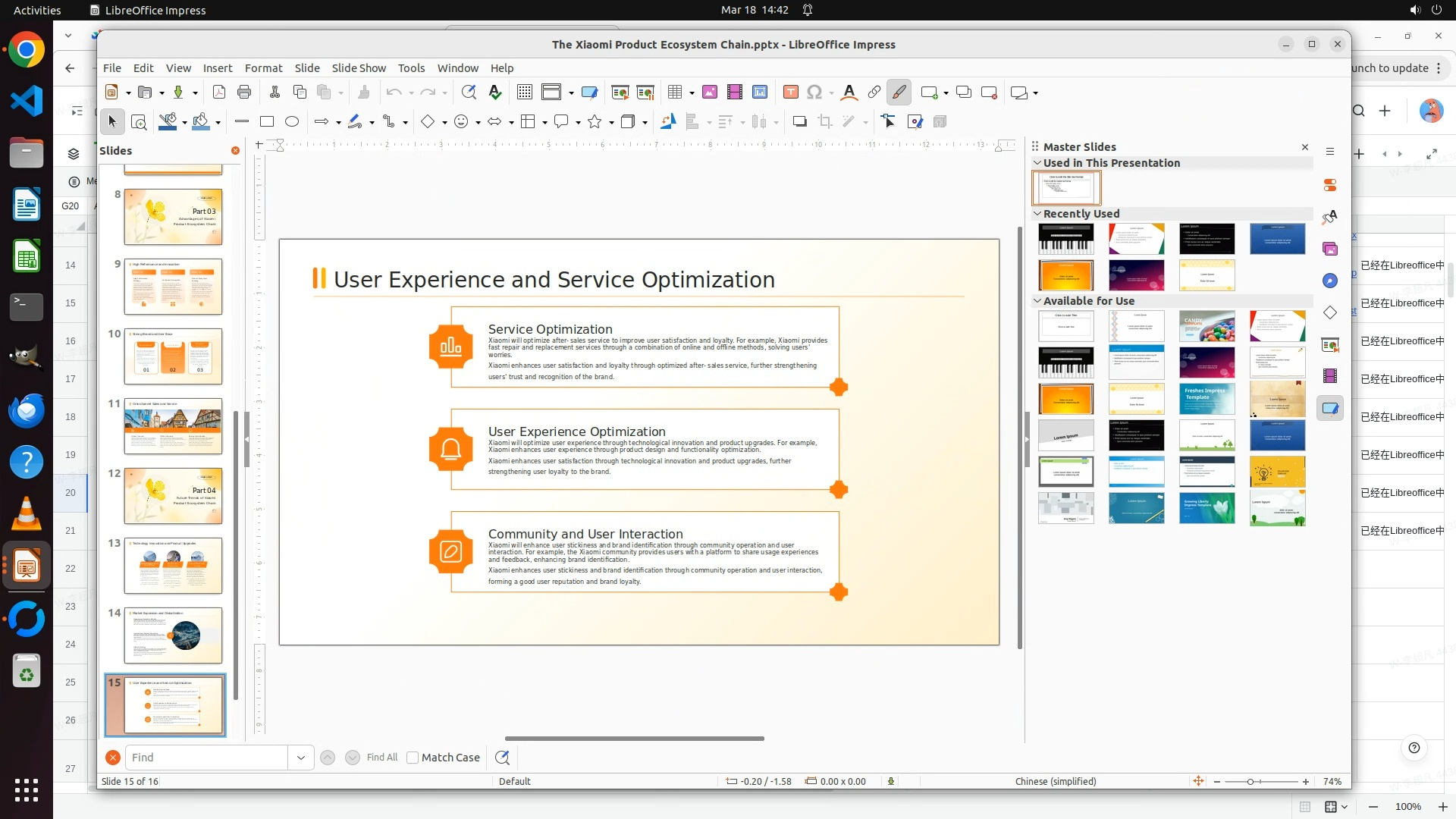Select the Ellipse shape tool

[292, 121]
